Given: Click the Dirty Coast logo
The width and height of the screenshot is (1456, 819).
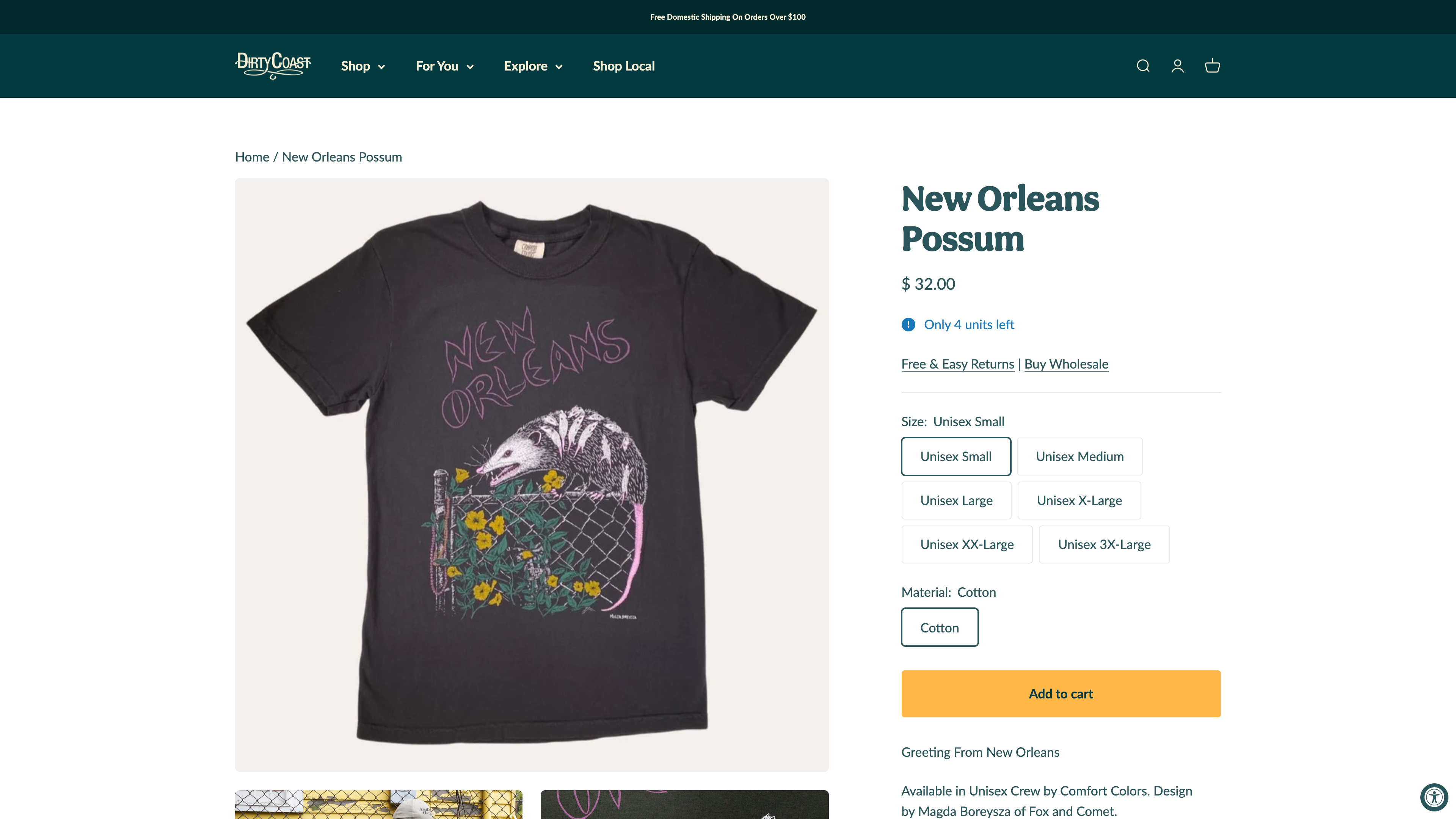Looking at the screenshot, I should (x=273, y=66).
